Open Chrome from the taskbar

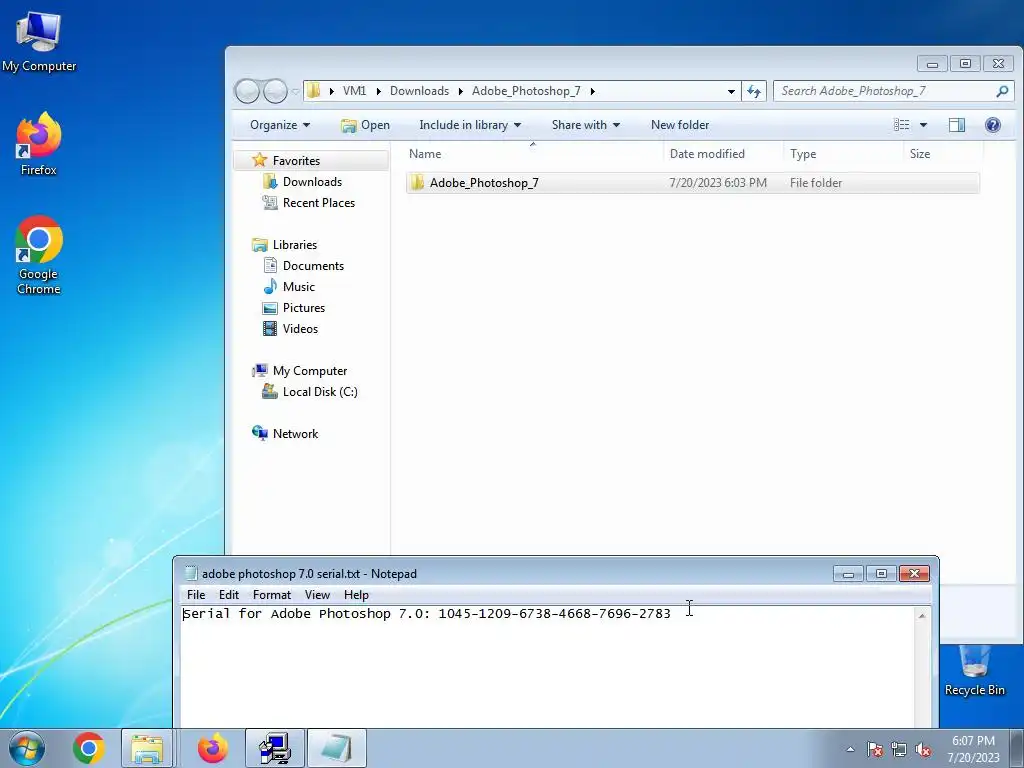(89, 748)
